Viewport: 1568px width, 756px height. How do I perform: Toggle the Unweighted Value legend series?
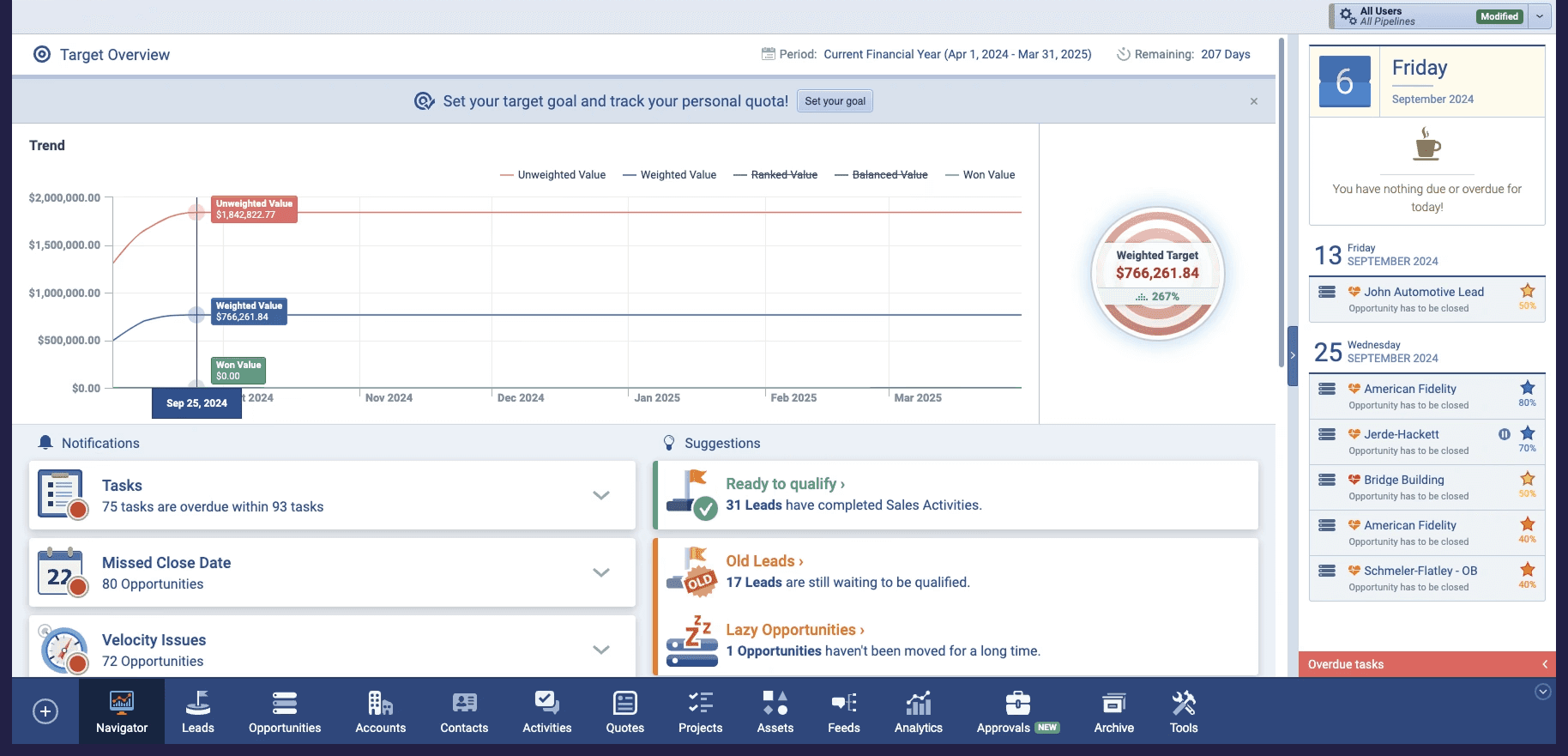tap(552, 174)
